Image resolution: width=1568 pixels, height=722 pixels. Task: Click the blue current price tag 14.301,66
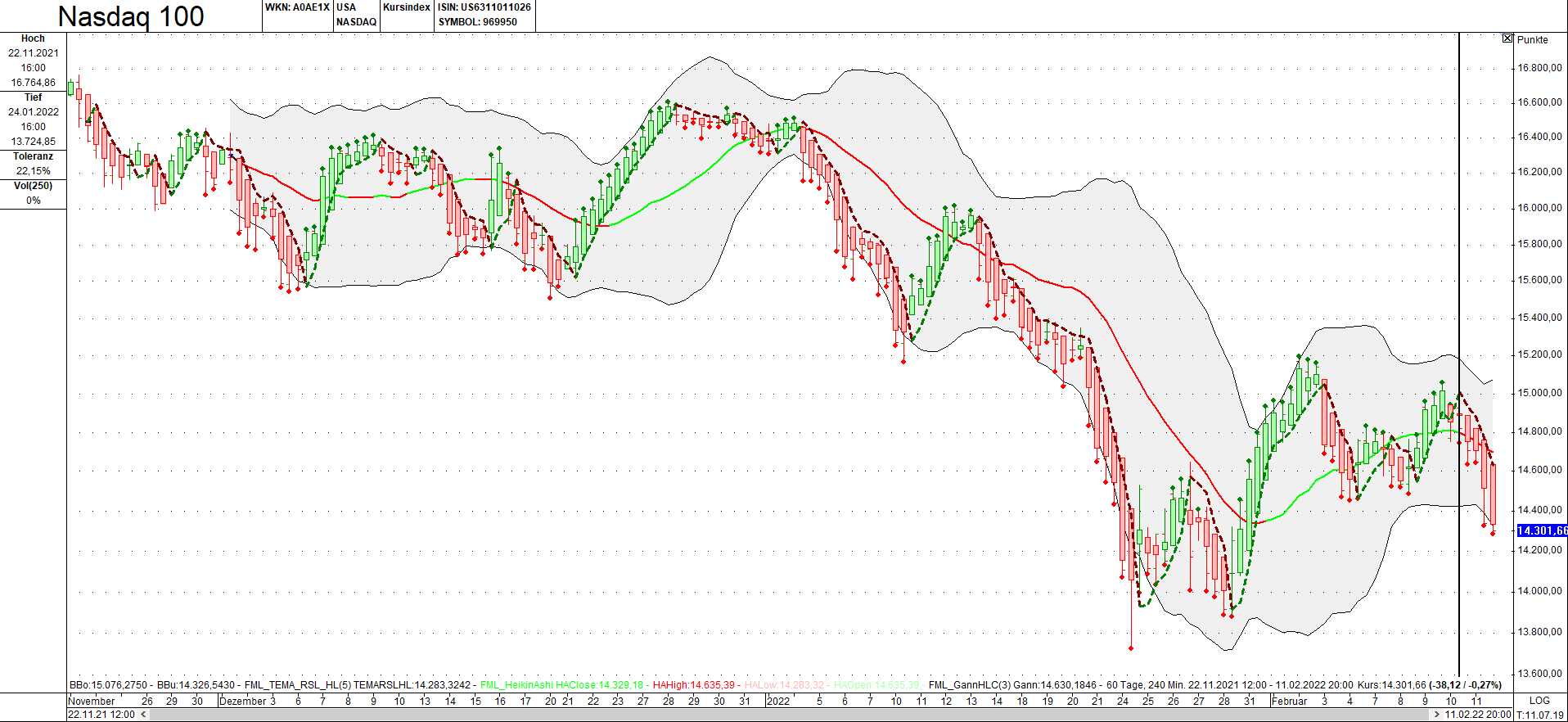[x=1542, y=530]
